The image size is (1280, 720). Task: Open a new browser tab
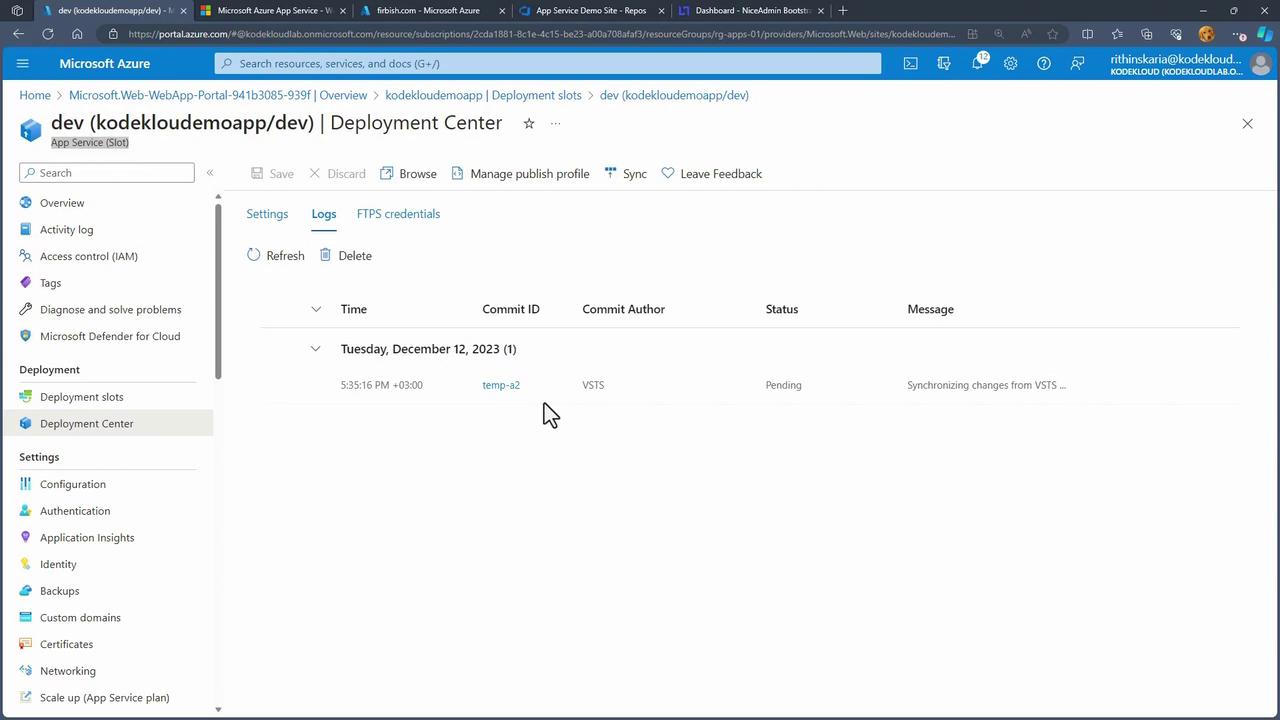coord(843,11)
